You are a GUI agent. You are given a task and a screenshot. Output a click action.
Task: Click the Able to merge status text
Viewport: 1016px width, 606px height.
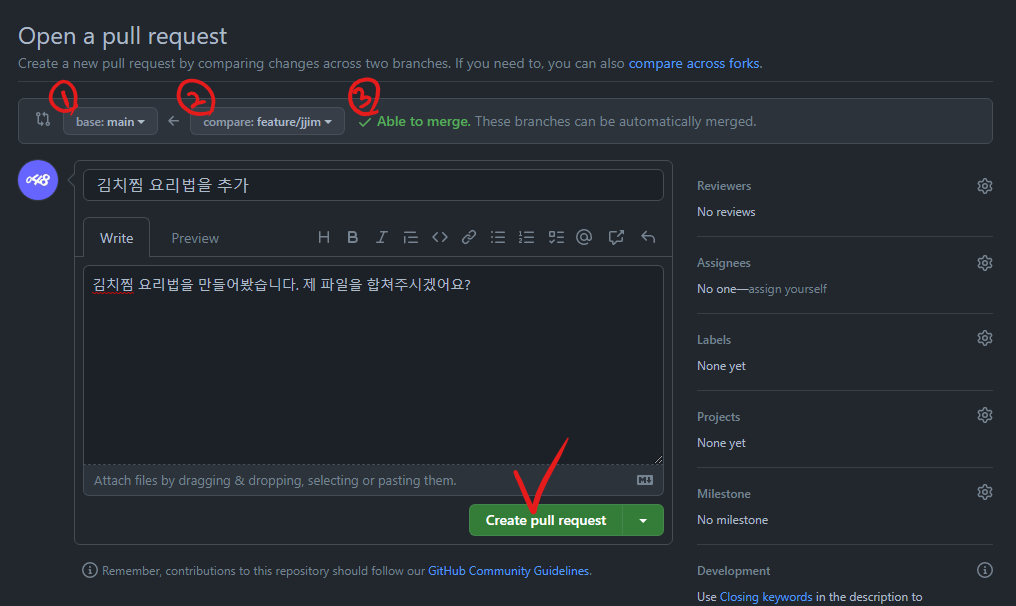[424, 121]
